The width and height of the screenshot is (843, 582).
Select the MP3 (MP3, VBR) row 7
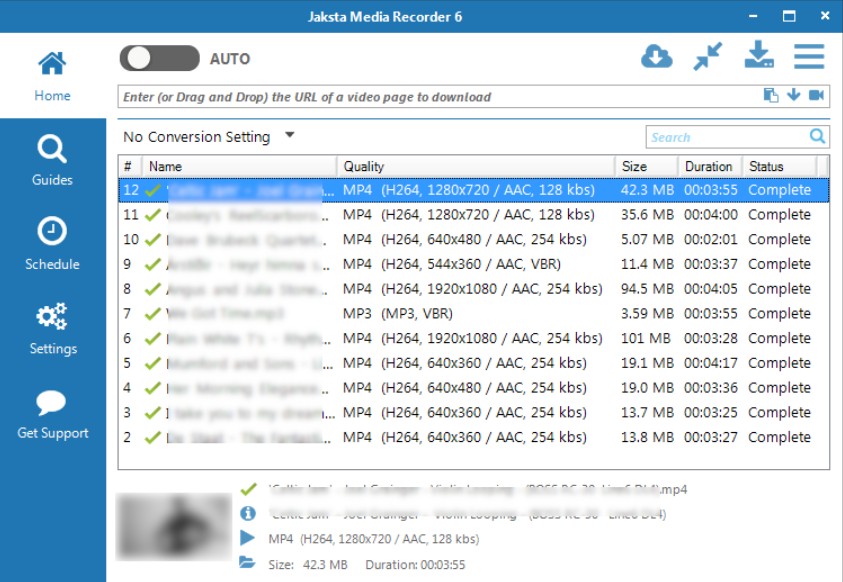(x=474, y=314)
